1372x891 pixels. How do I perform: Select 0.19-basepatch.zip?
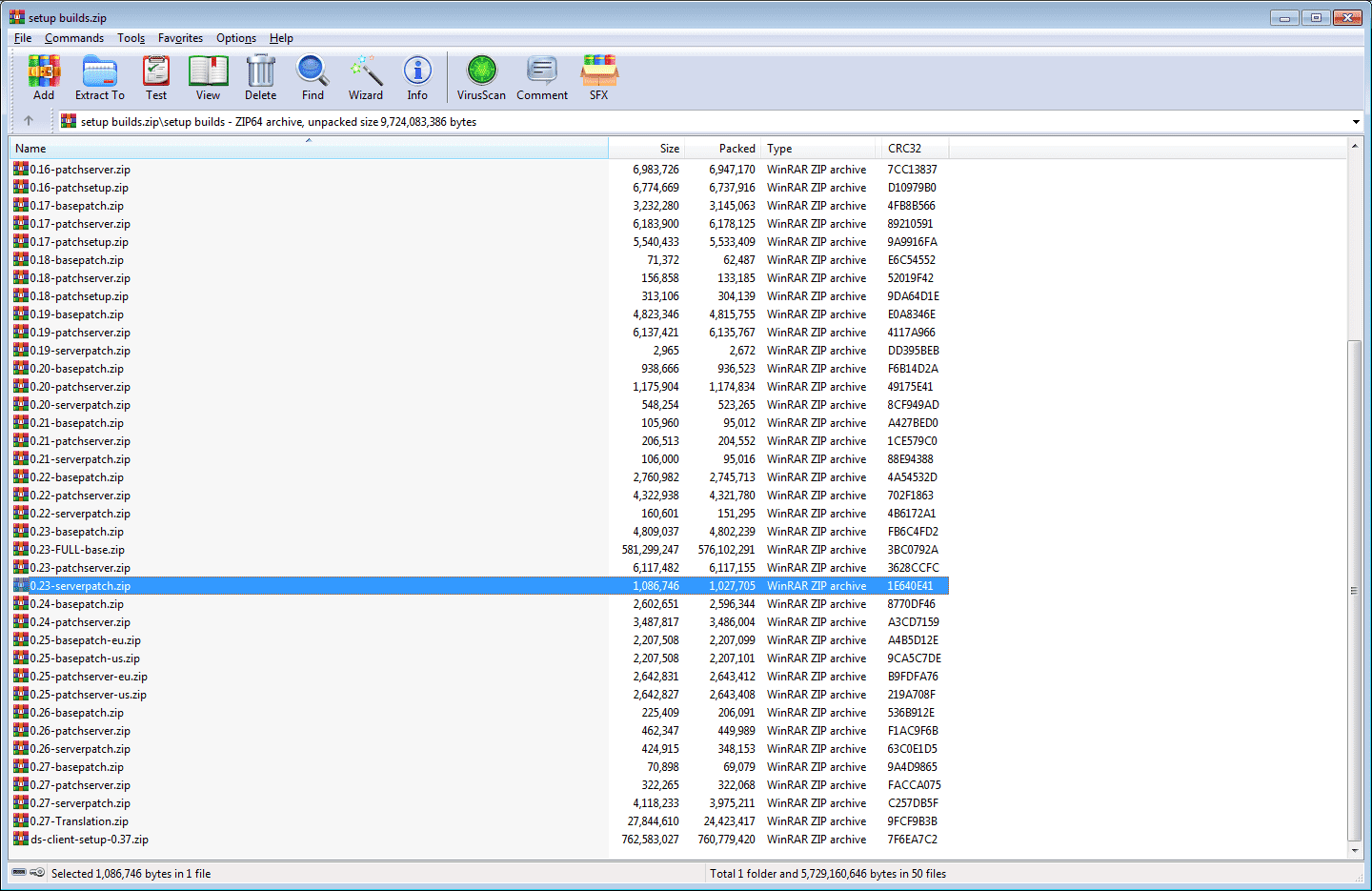[x=76, y=314]
